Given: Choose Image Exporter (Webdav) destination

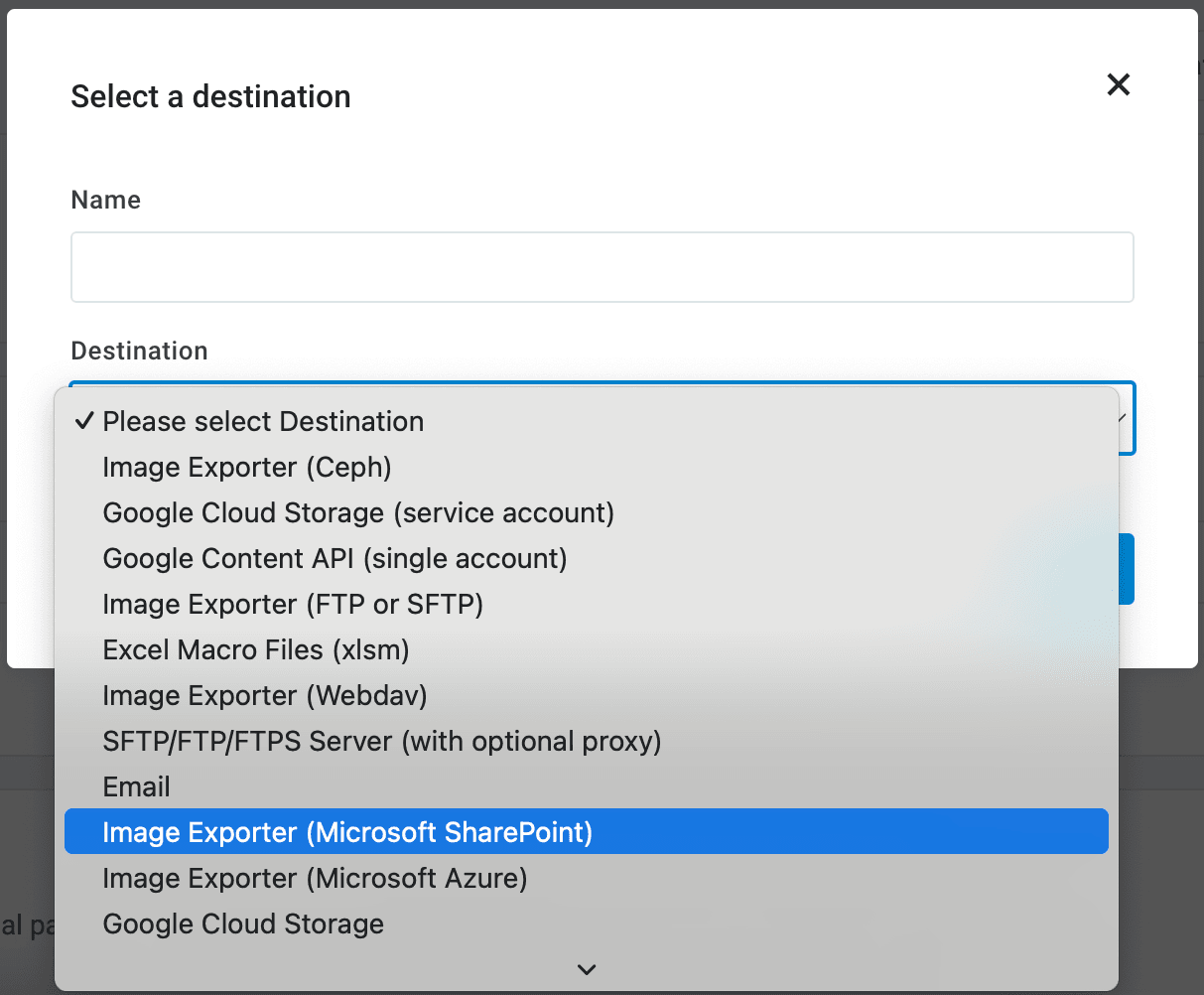Looking at the screenshot, I should point(265,695).
